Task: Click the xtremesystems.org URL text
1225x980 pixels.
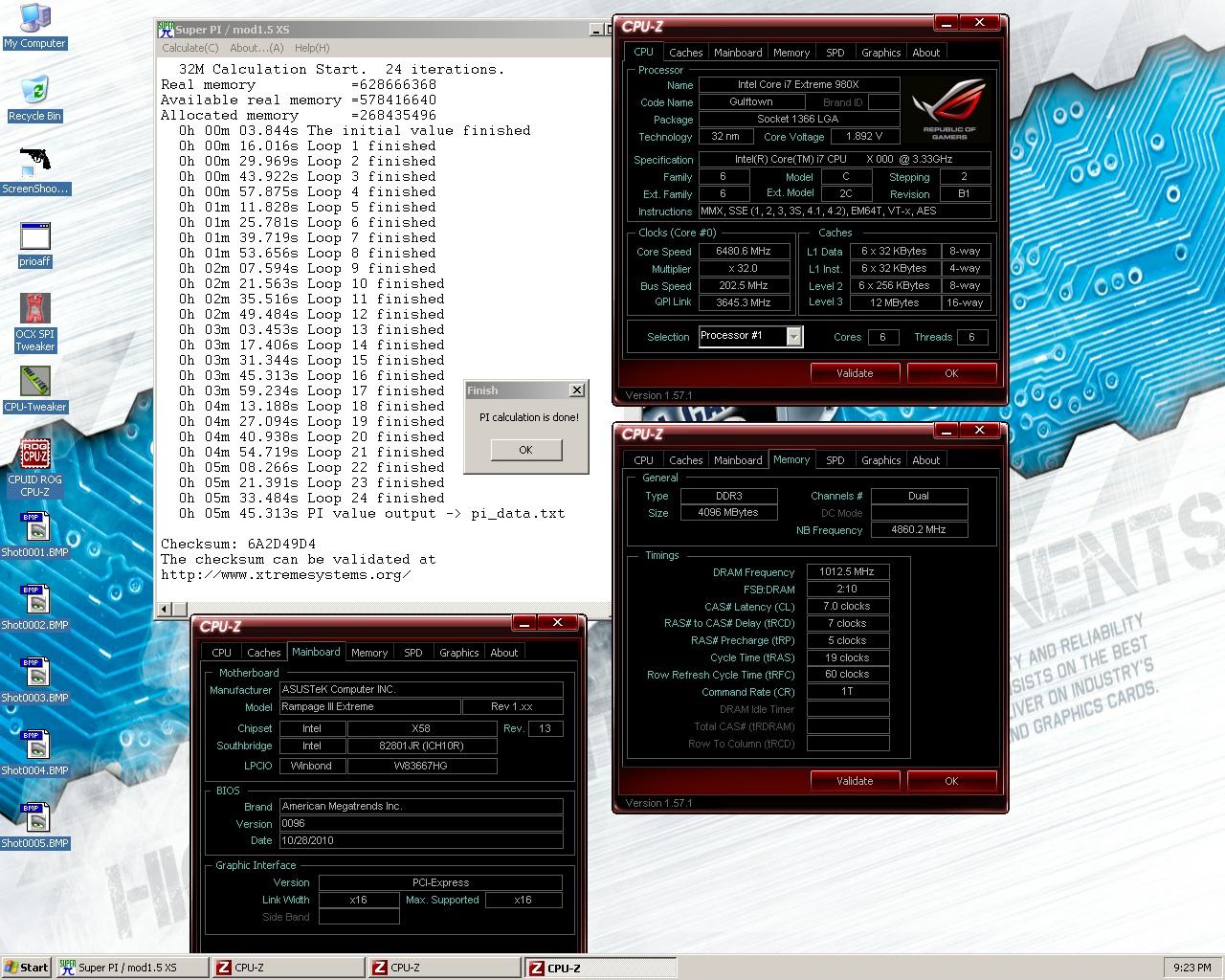Action: pos(286,574)
